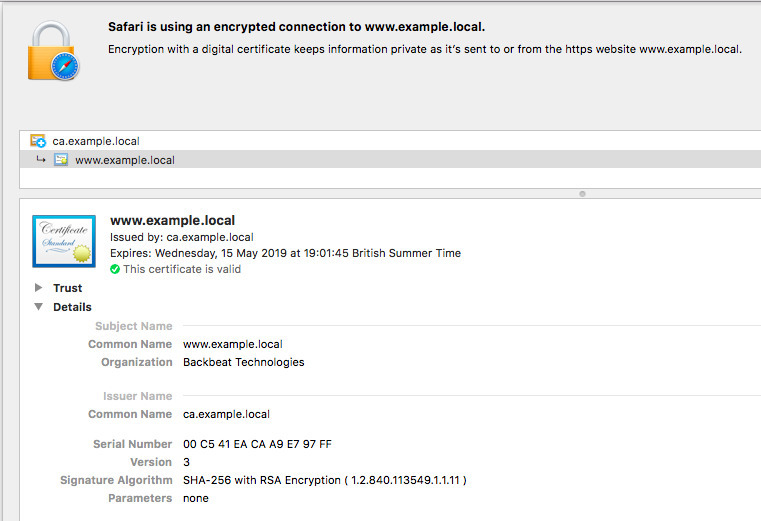761x521 pixels.
Task: Collapse the Details section
Action: click(x=38, y=306)
